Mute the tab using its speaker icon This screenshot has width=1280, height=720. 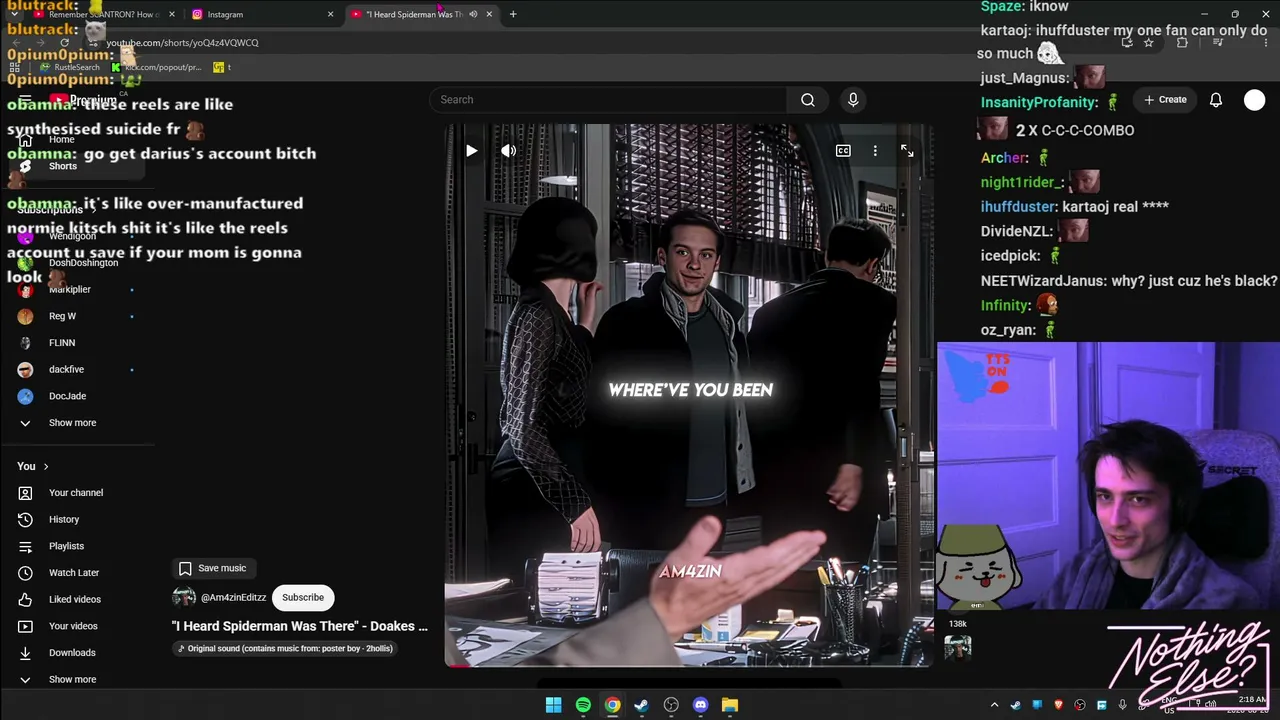point(473,14)
